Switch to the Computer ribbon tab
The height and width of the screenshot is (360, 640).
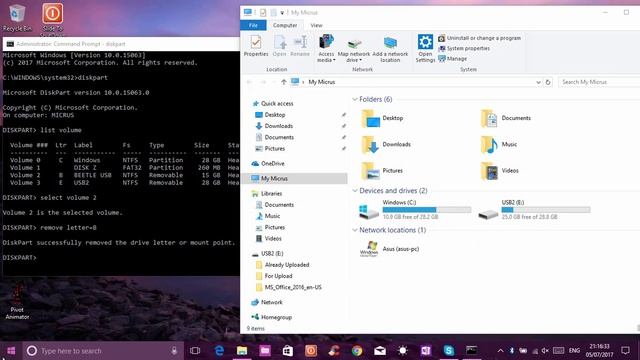click(285, 25)
